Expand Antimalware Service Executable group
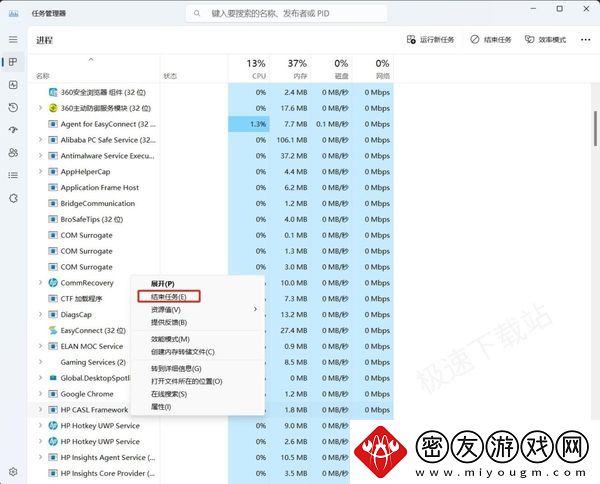The image size is (600, 484). click(40, 156)
